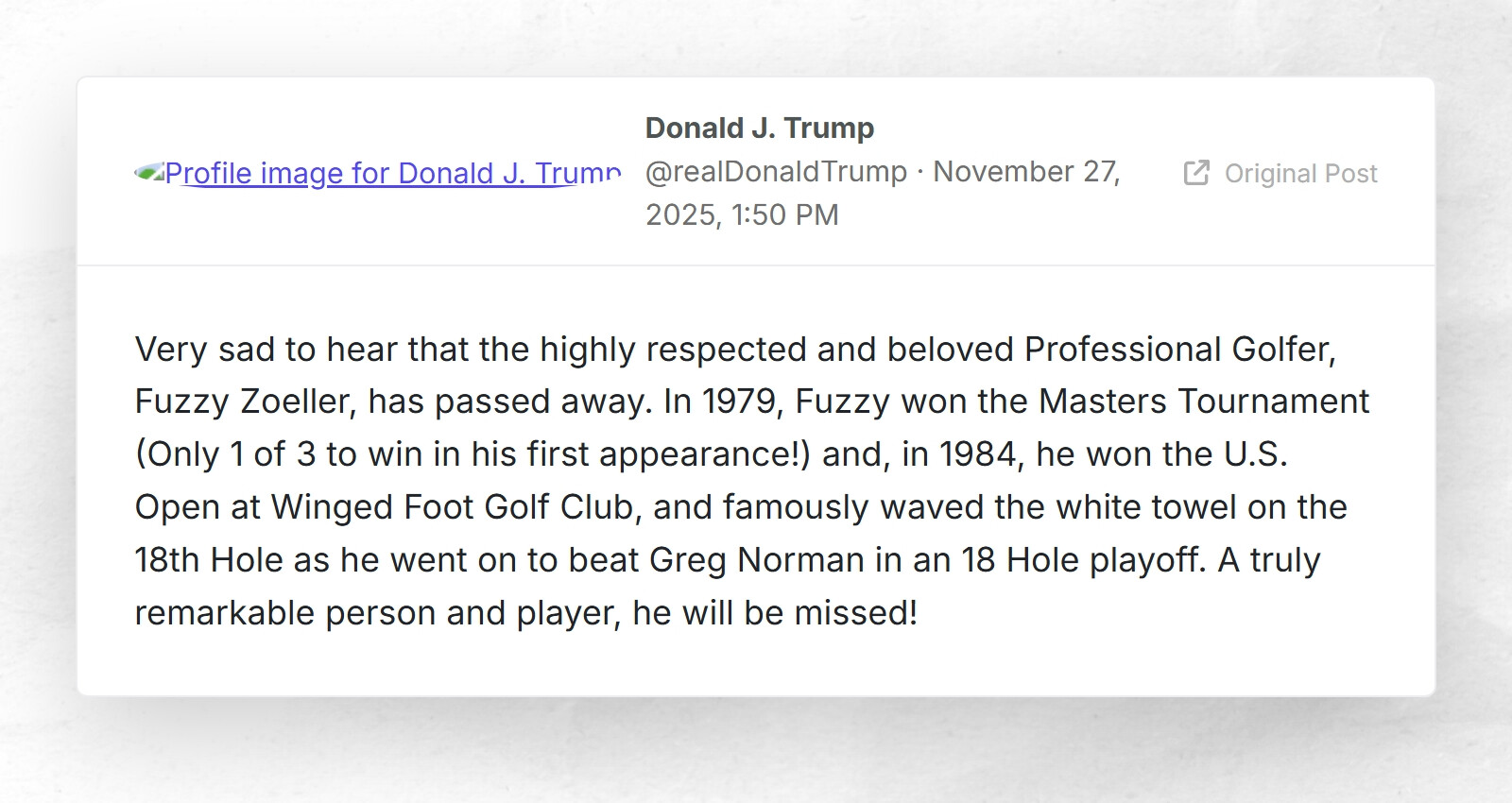This screenshot has height=803, width=1512.
Task: Click 'Masters Tournament' in the post text
Action: click(x=1203, y=402)
